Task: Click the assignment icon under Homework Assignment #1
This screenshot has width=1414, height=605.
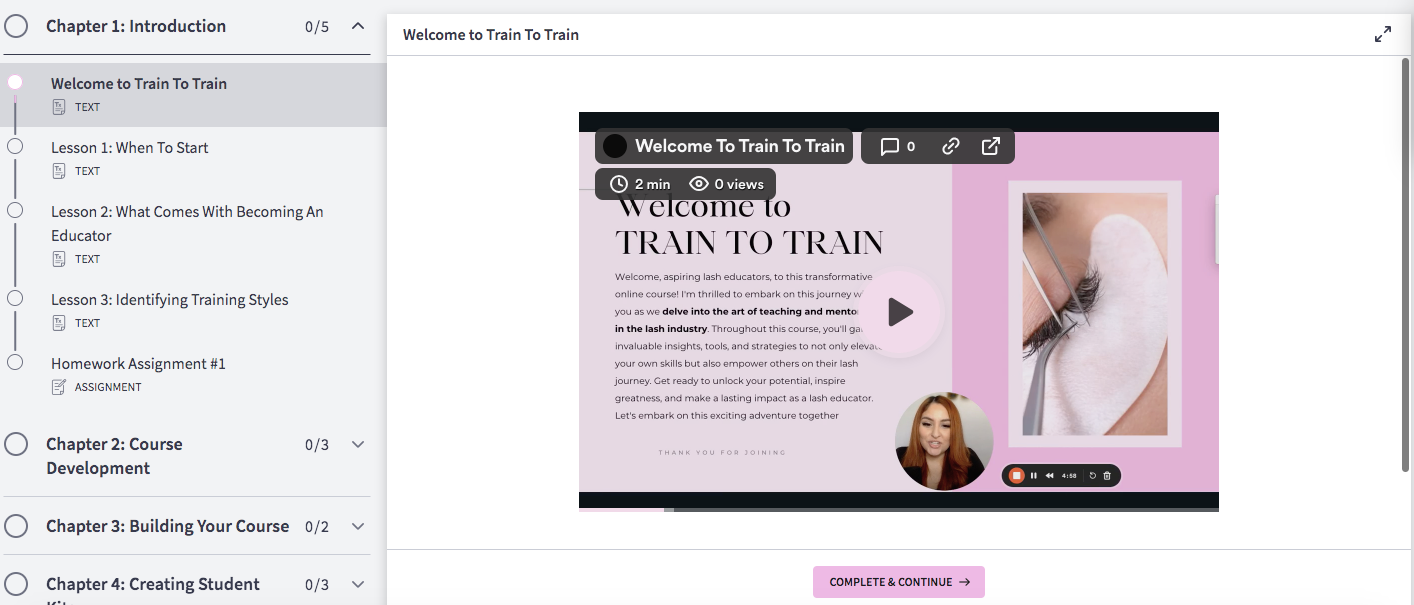Action: coord(59,387)
